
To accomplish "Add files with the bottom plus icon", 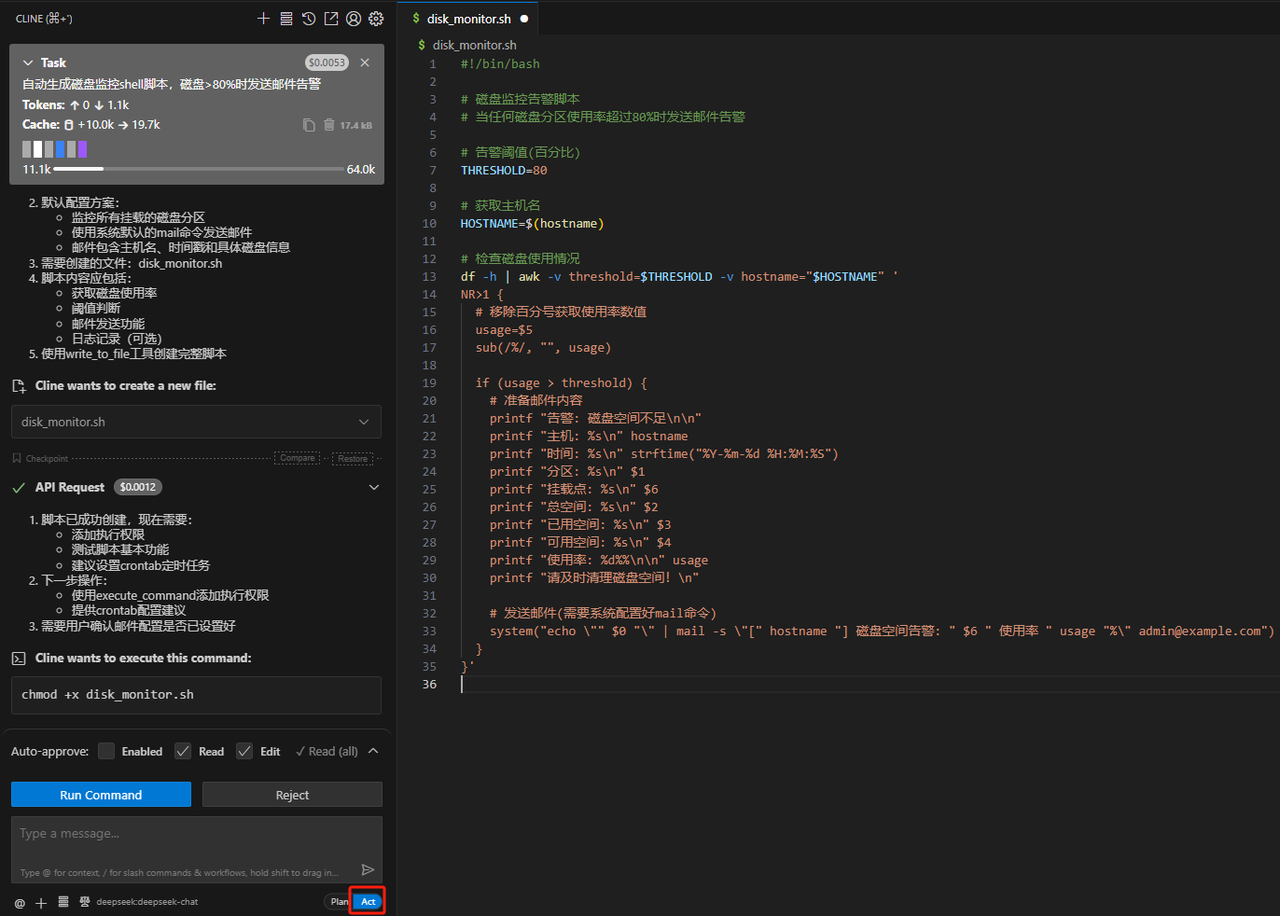I will click(41, 902).
